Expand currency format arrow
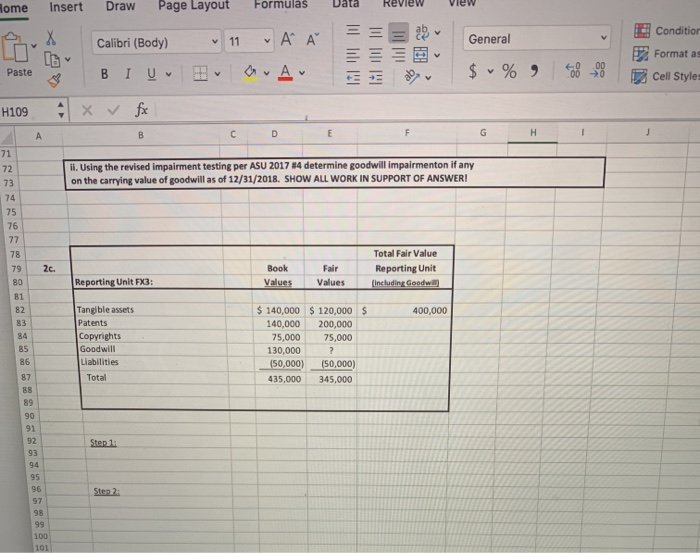 490,71
